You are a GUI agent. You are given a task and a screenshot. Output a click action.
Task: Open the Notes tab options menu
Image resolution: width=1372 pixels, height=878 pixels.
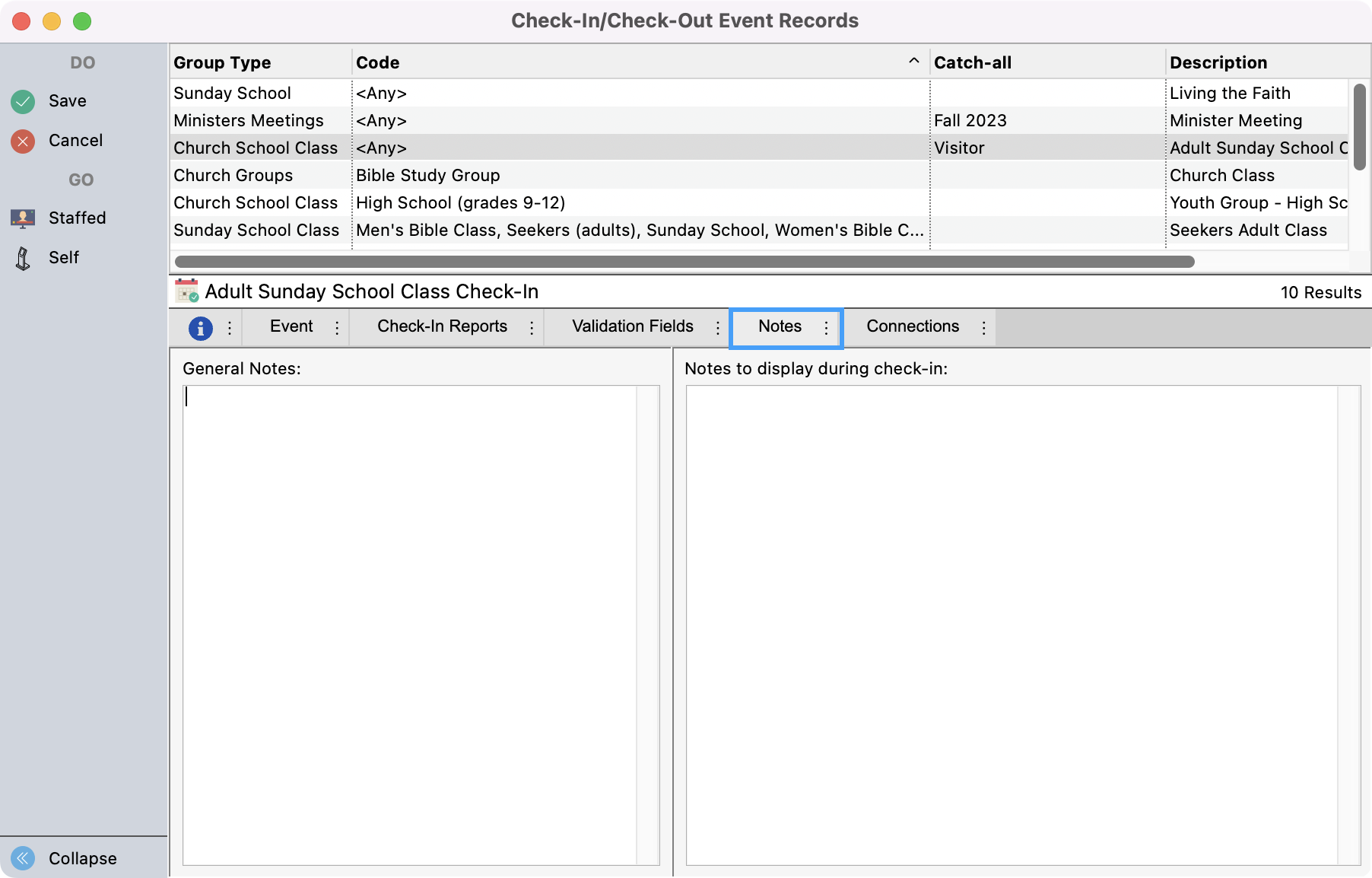827,327
